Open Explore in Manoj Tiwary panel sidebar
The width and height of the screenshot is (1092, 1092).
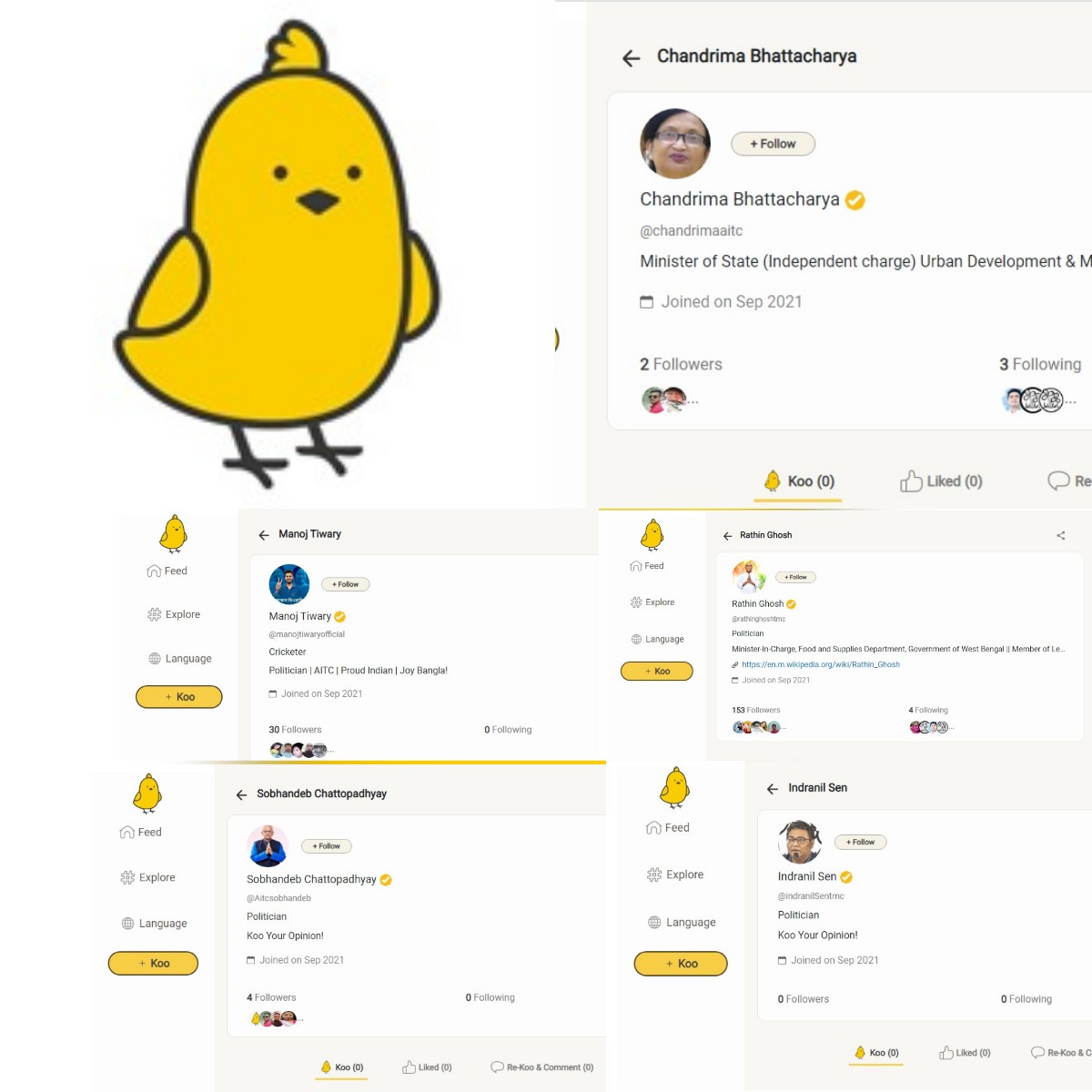[174, 615]
